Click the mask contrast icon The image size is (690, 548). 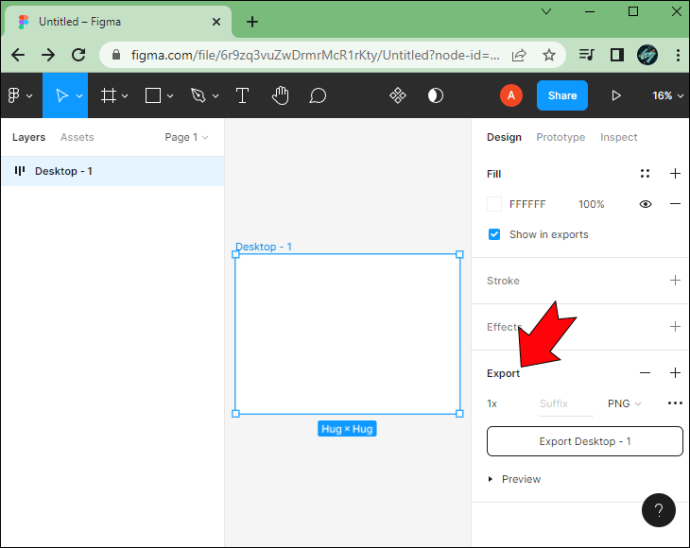435,96
